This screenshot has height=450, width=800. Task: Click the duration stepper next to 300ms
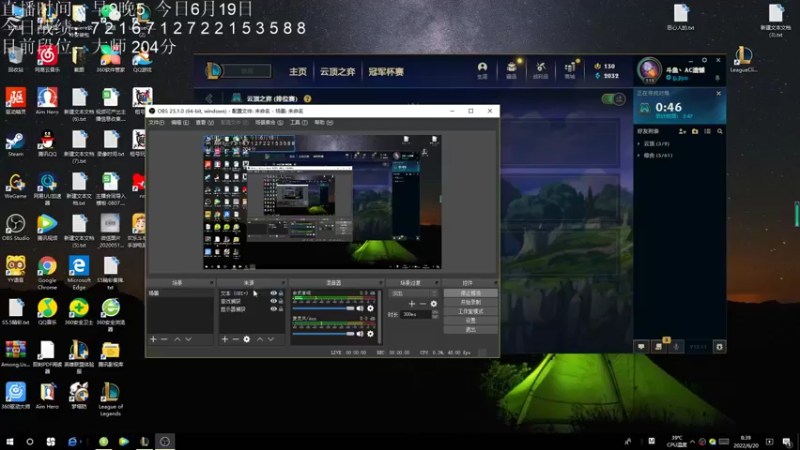pyautogui.click(x=435, y=314)
